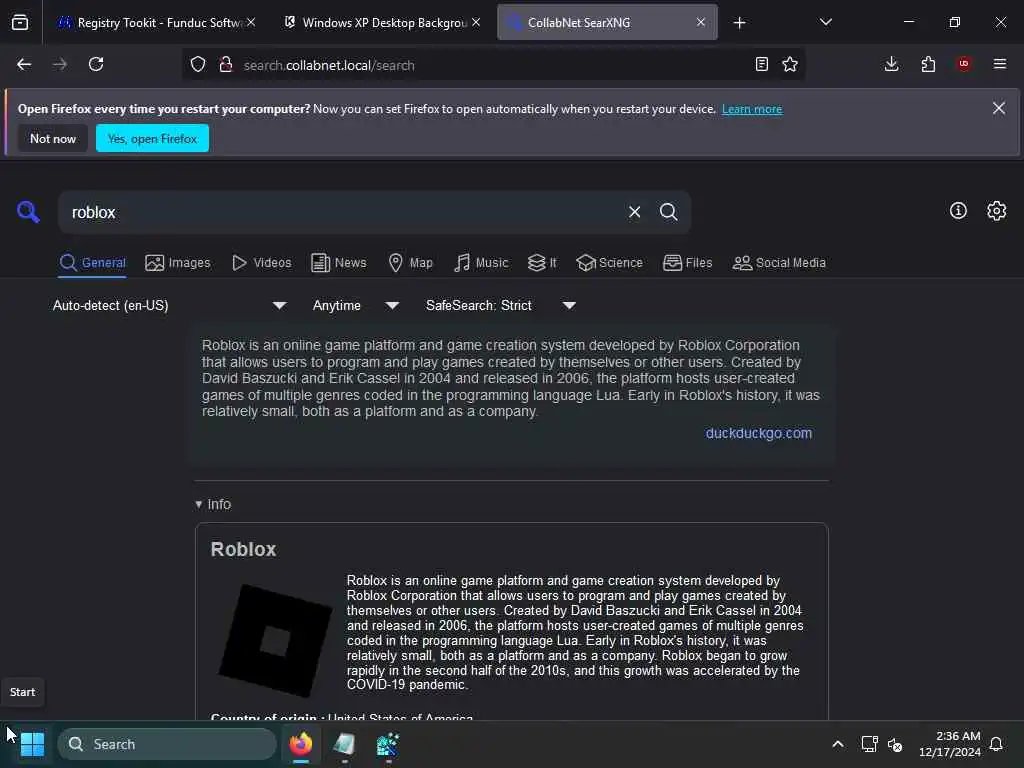The image size is (1024, 768).
Task: Select the Social Media search category
Action: tap(779, 263)
